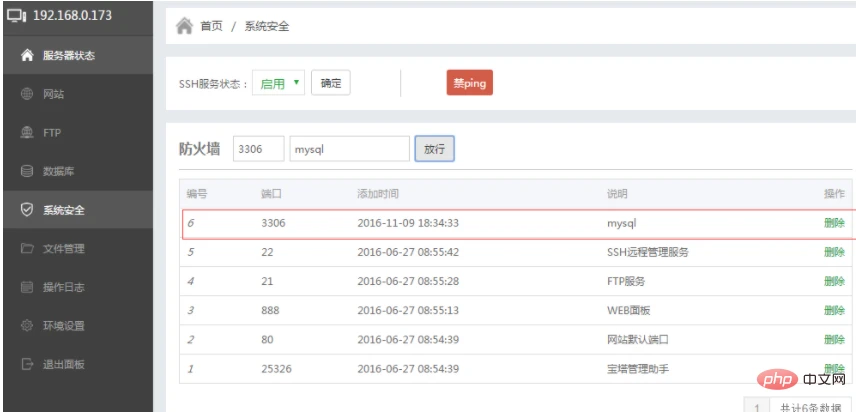The width and height of the screenshot is (856, 412).
Task: Click the 操作日志 calendar icon
Action: (27, 287)
